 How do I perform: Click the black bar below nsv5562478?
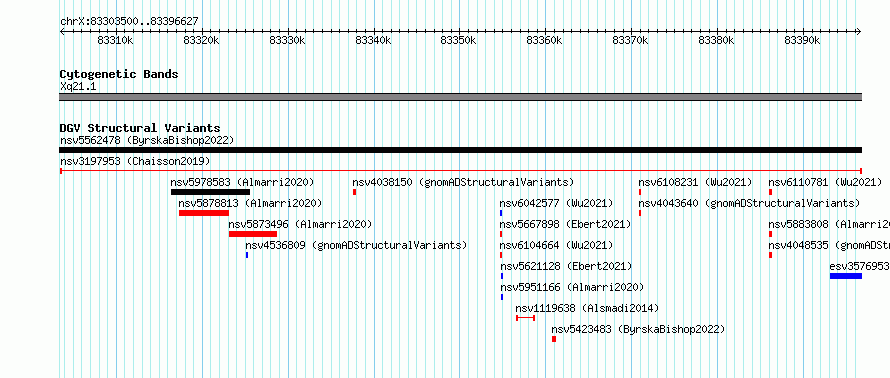click(x=461, y=150)
